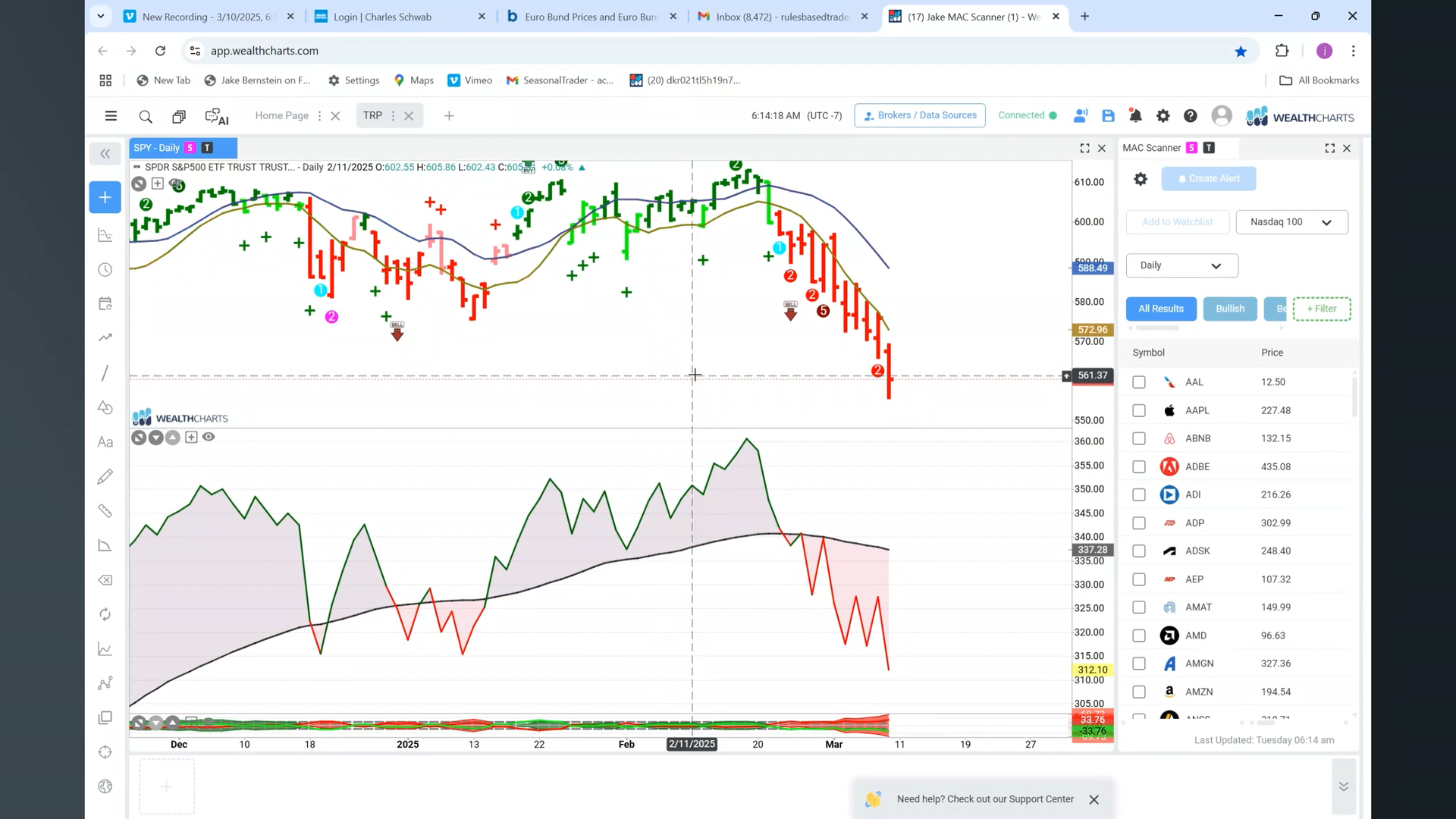Screen dimensions: 1456x819
Task: Open the Nasdaq 100 watchlist dropdown
Action: pyautogui.click(x=1291, y=222)
